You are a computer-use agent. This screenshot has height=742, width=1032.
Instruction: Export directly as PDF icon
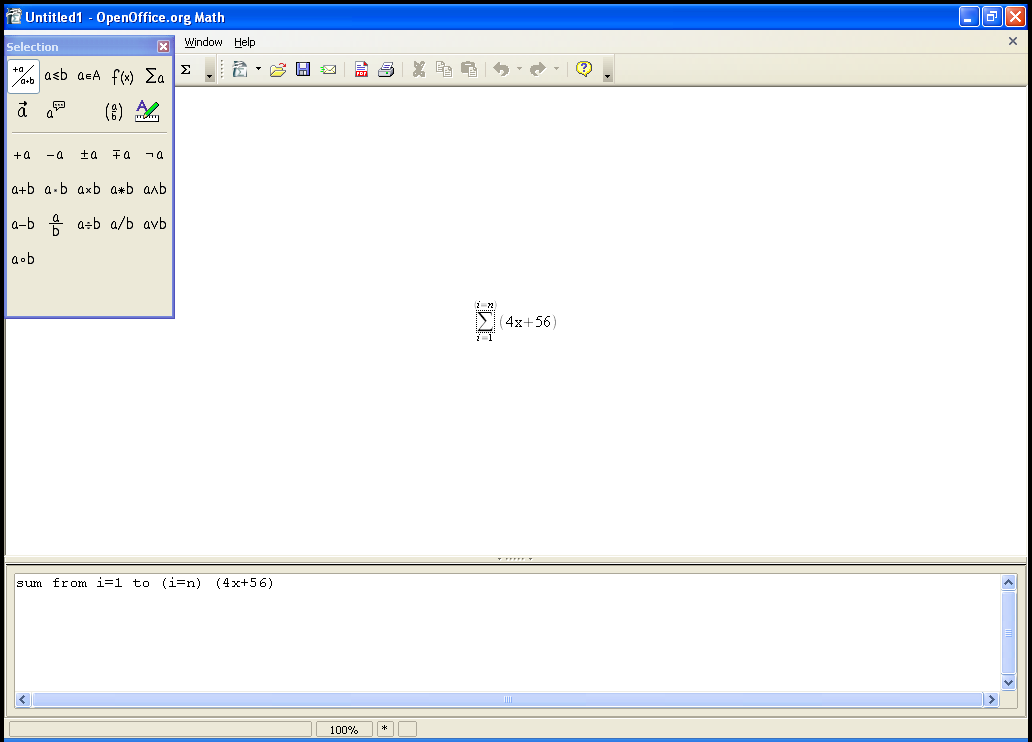pyautogui.click(x=361, y=69)
